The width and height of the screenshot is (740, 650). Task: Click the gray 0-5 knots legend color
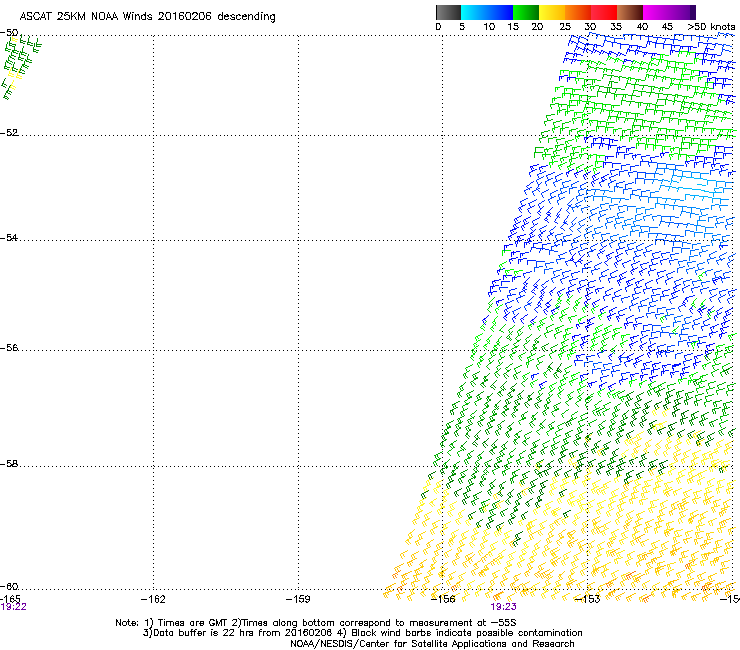point(448,12)
